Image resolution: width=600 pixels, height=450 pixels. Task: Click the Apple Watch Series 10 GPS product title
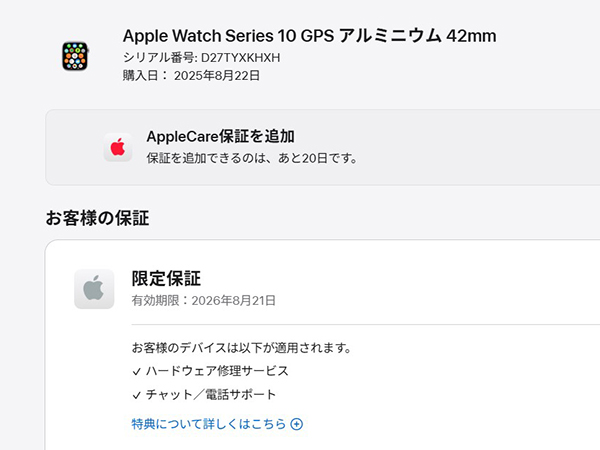click(309, 36)
